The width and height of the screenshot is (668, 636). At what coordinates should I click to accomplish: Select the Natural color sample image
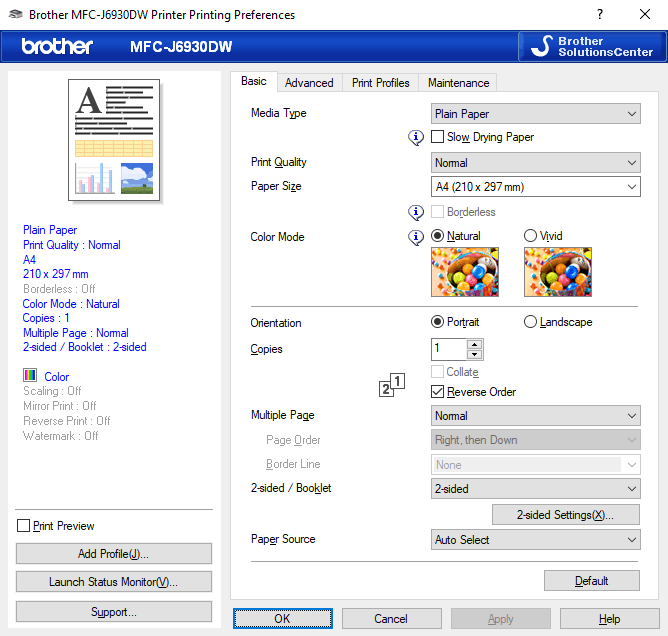pos(465,272)
